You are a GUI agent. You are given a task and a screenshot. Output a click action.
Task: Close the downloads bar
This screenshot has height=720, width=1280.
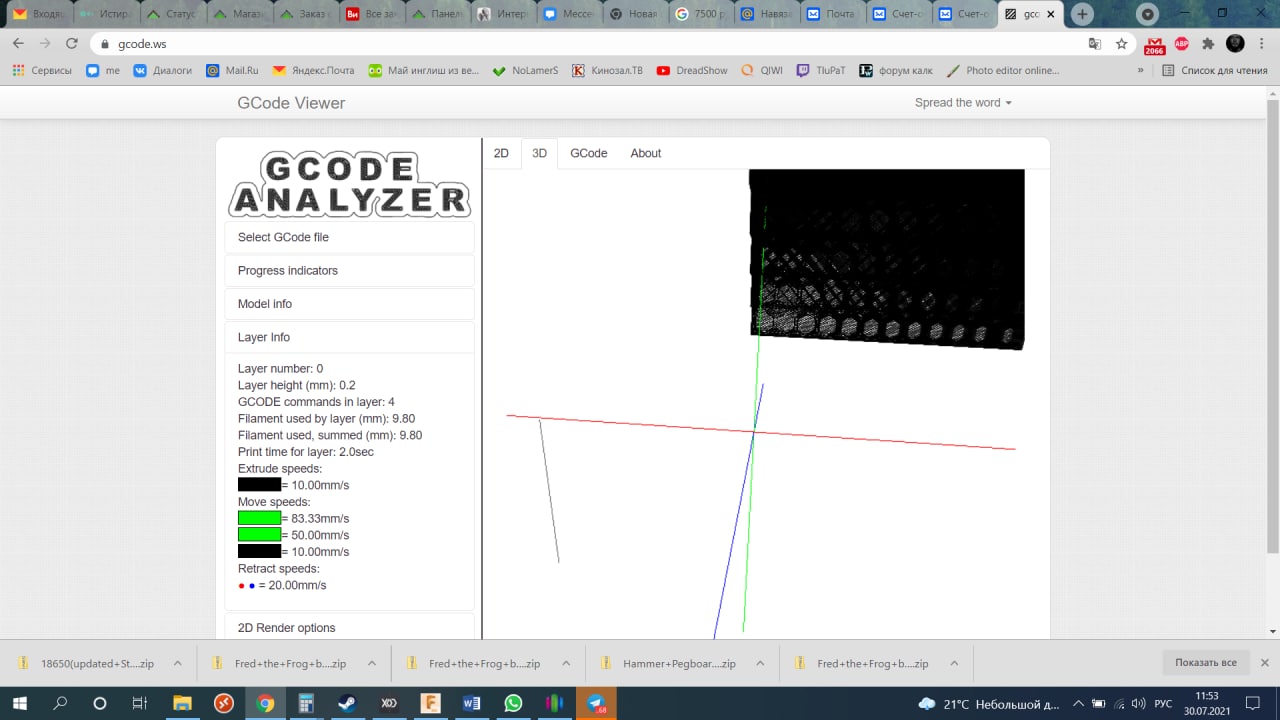[1264, 662]
